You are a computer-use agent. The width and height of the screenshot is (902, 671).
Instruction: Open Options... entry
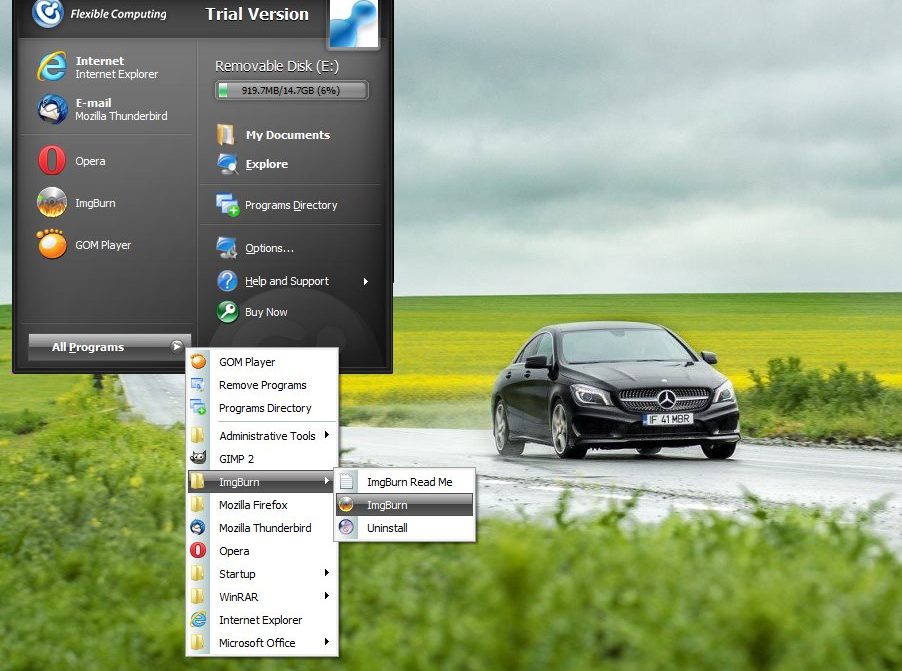[x=269, y=248]
